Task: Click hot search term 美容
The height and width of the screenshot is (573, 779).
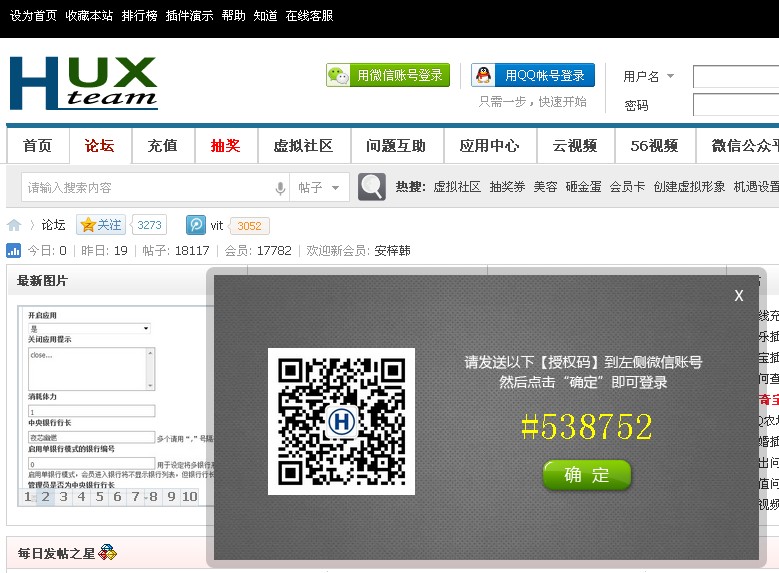Action: (545, 187)
